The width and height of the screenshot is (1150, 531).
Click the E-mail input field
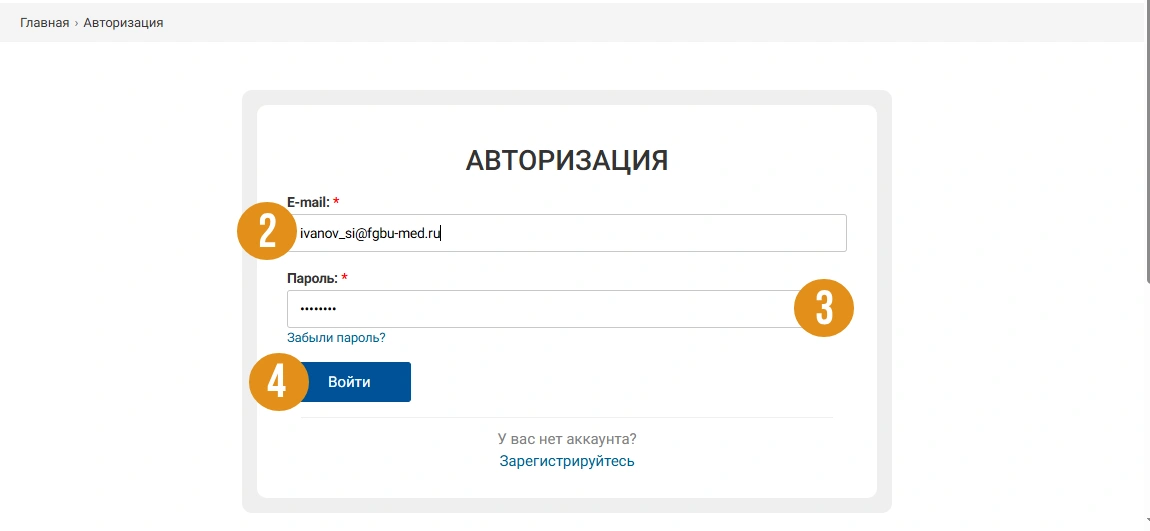(566, 233)
